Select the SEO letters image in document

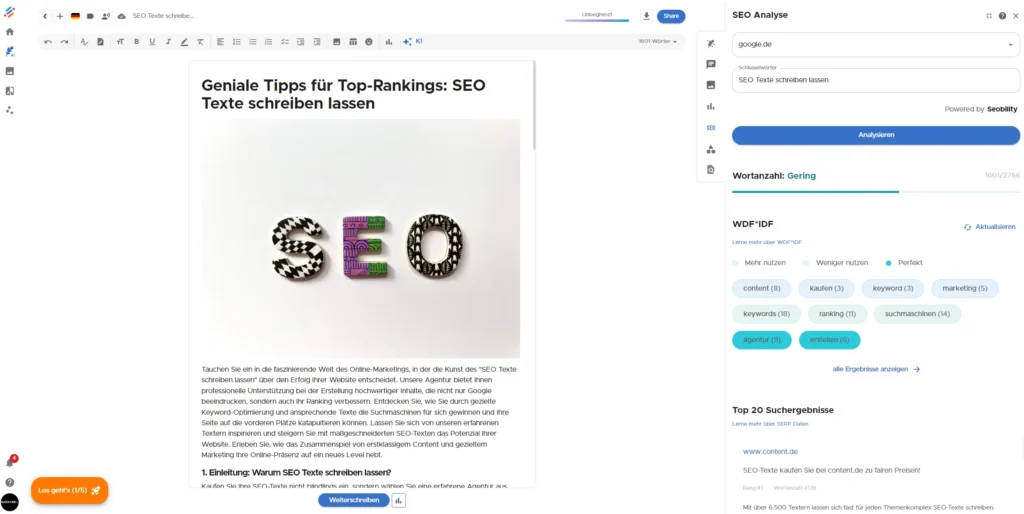[360, 238]
